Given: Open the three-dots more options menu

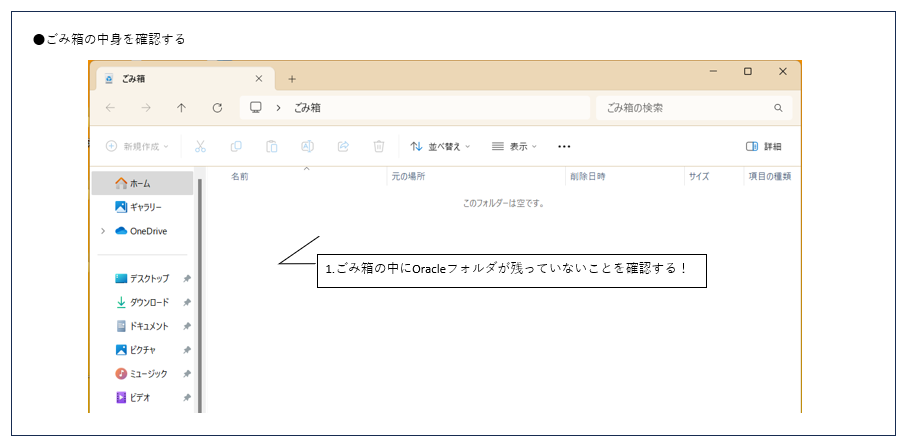Looking at the screenshot, I should coord(565,147).
